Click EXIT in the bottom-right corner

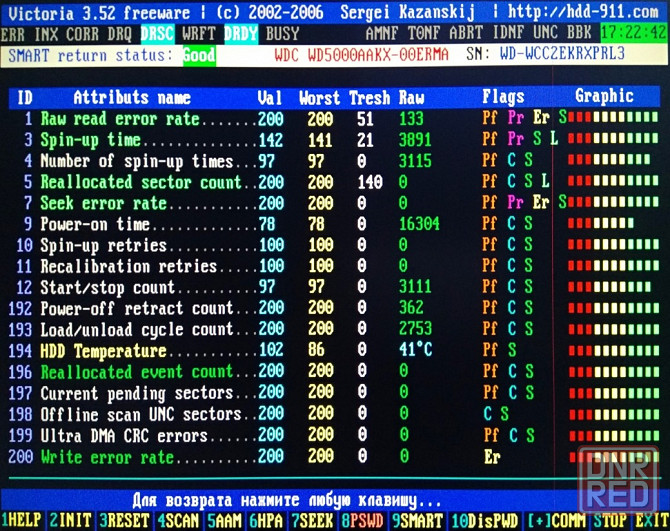point(652,520)
